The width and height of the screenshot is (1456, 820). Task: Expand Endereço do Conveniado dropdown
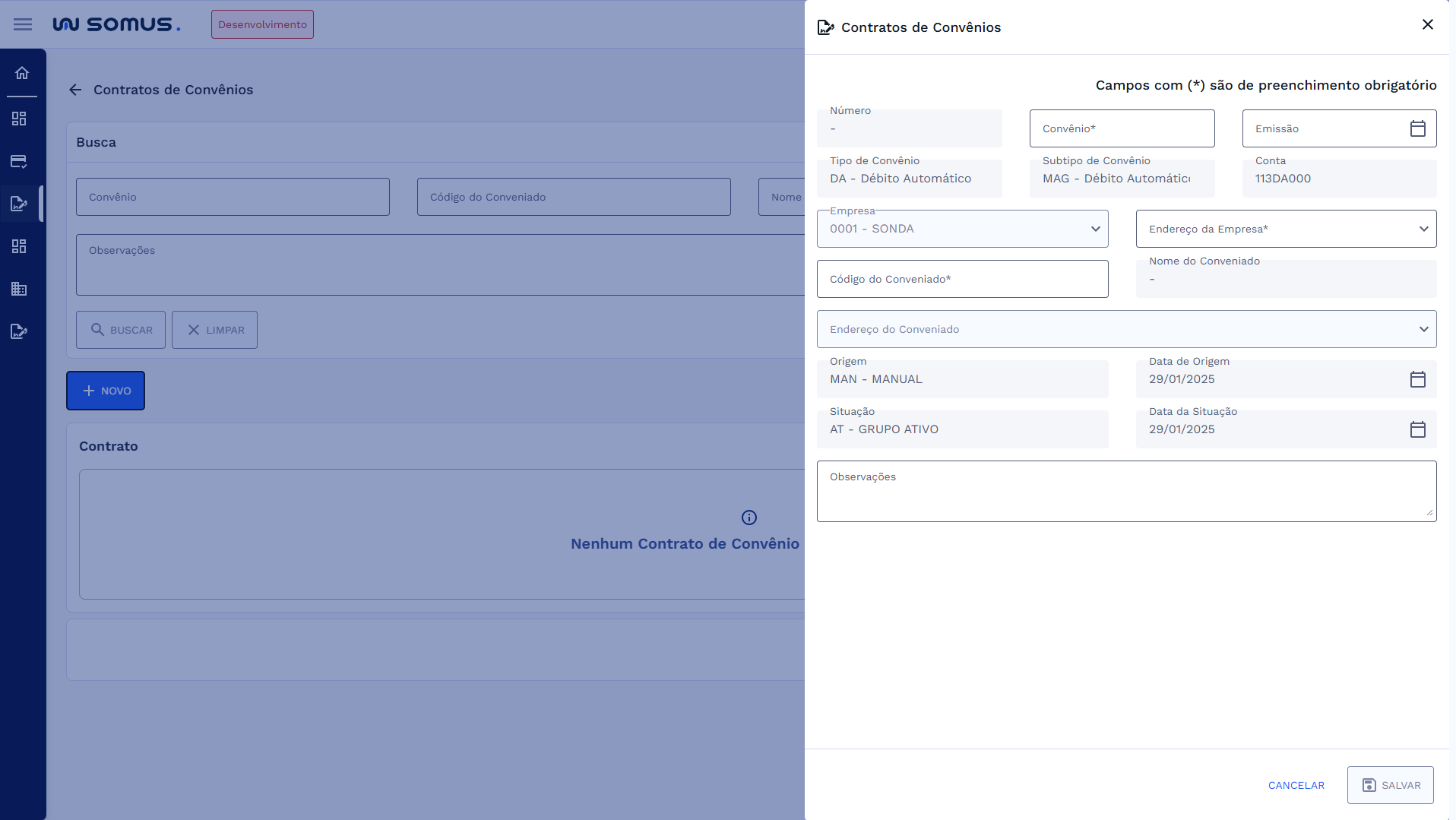coord(1423,329)
